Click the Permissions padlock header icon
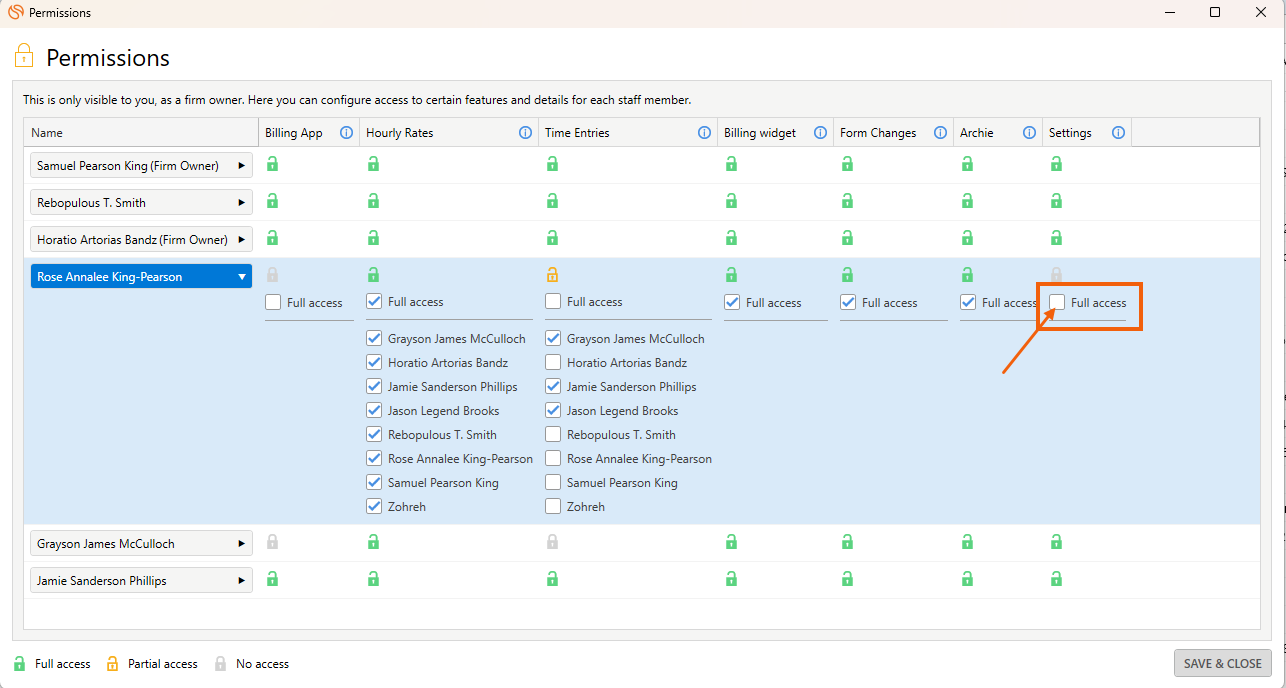Image resolution: width=1286 pixels, height=688 pixels. point(24,56)
